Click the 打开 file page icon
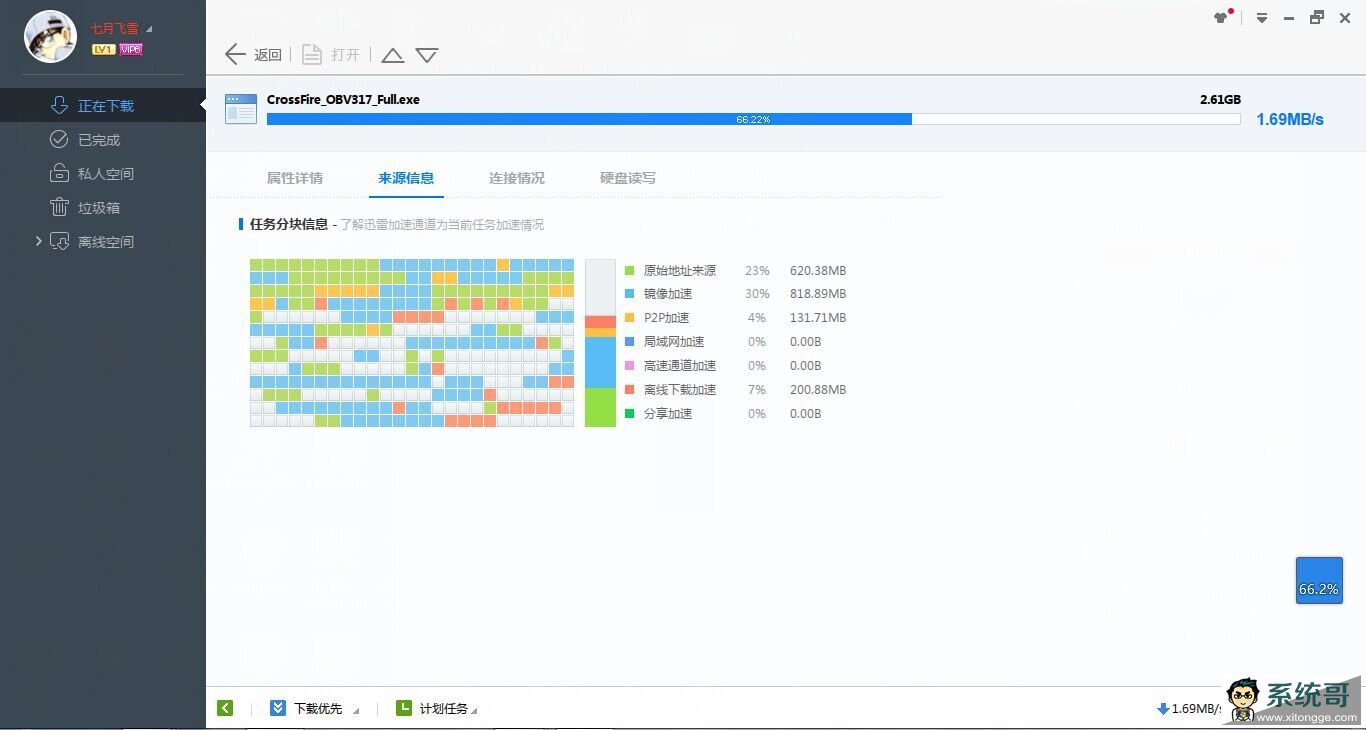 pos(312,55)
